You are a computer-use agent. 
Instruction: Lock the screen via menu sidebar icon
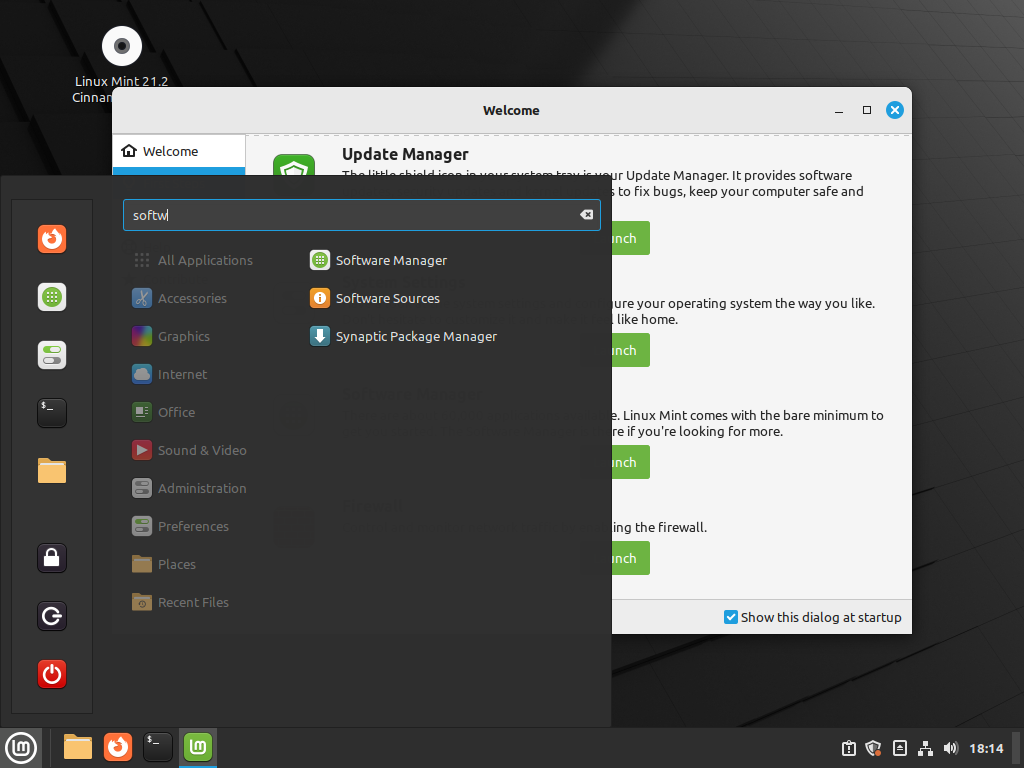pos(51,557)
